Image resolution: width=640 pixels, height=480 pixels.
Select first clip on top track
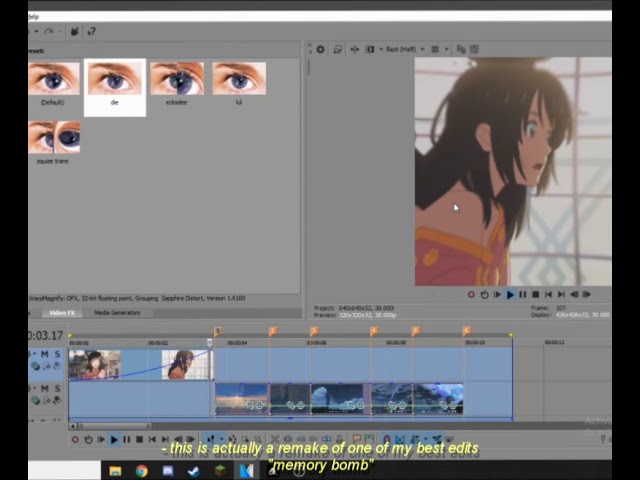[x=141, y=365]
